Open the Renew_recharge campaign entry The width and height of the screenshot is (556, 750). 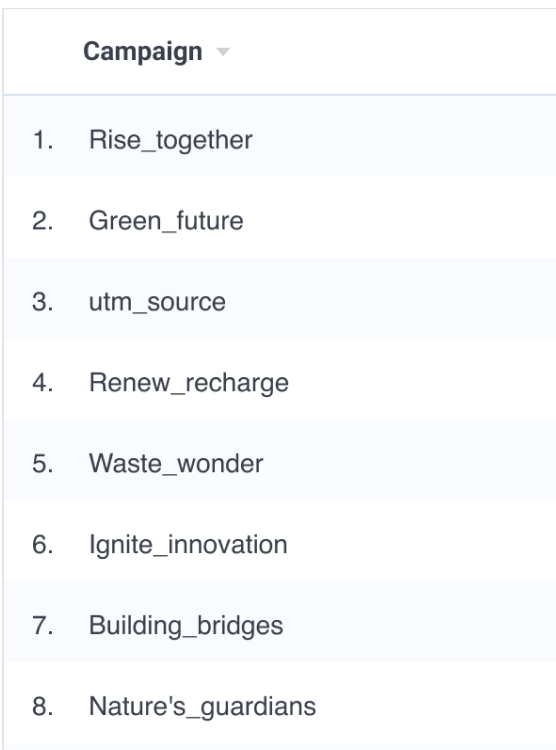[x=189, y=383]
